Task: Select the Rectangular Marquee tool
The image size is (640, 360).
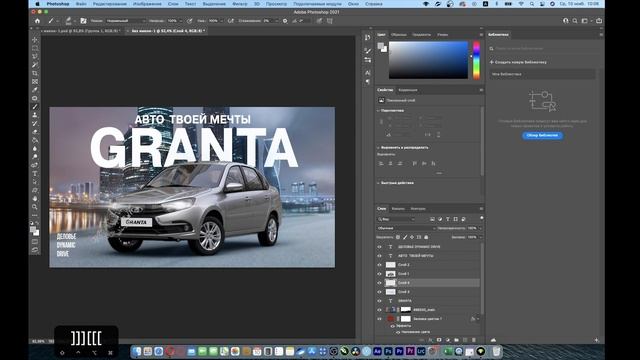Action: click(35, 48)
